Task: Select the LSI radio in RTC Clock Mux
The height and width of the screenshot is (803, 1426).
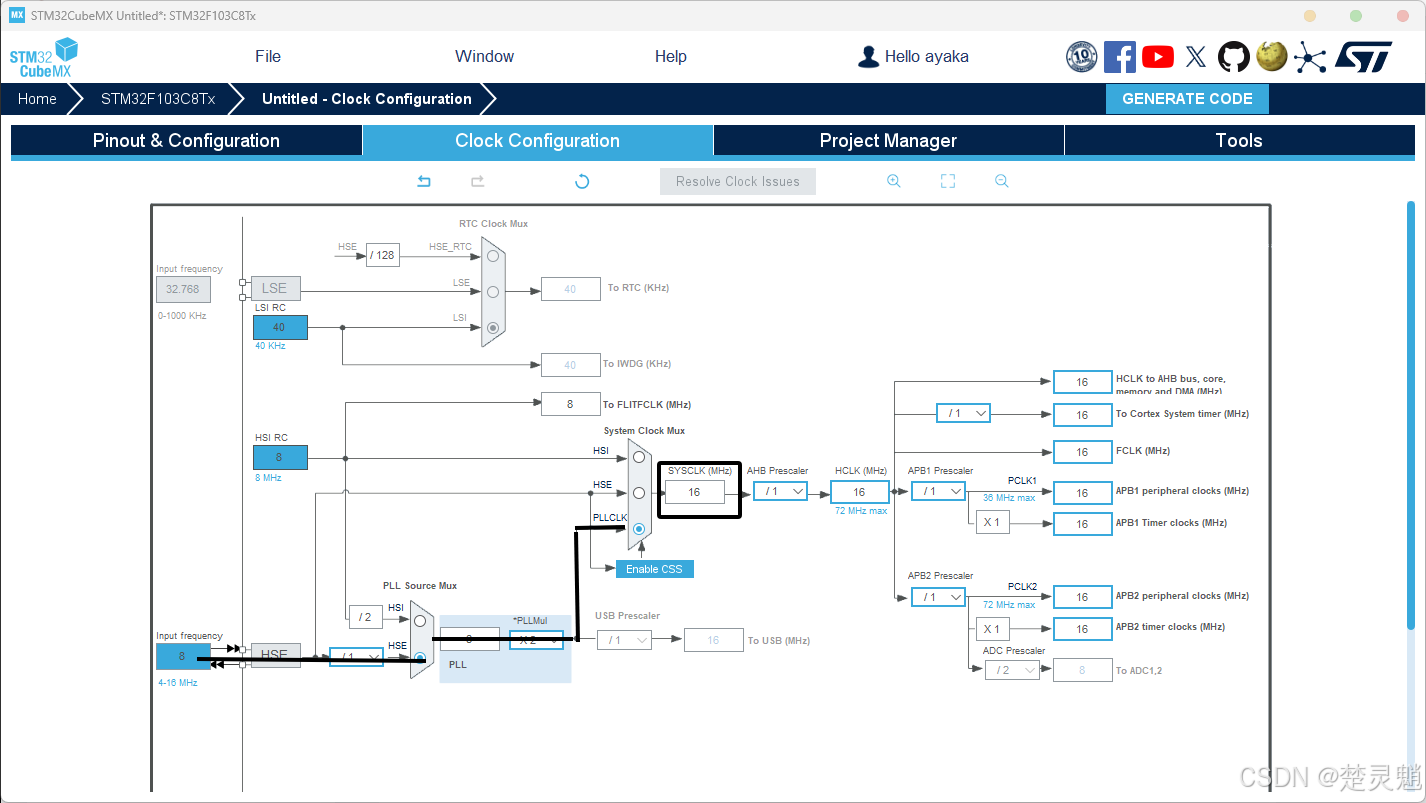Action: (492, 327)
